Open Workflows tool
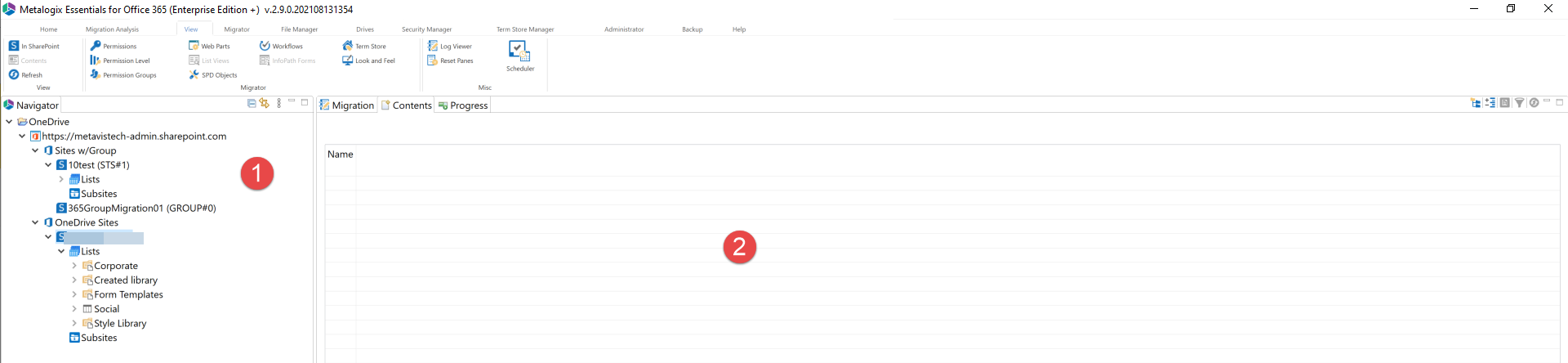Viewport: 1568px width, 363px height. coord(281,47)
